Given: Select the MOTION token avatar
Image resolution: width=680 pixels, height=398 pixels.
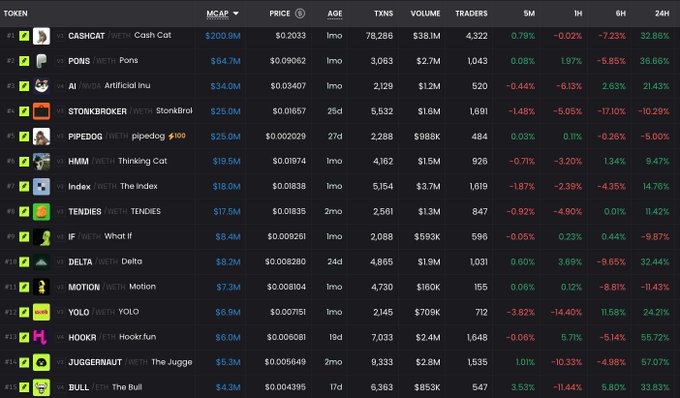Looking at the screenshot, I should click(x=41, y=287).
